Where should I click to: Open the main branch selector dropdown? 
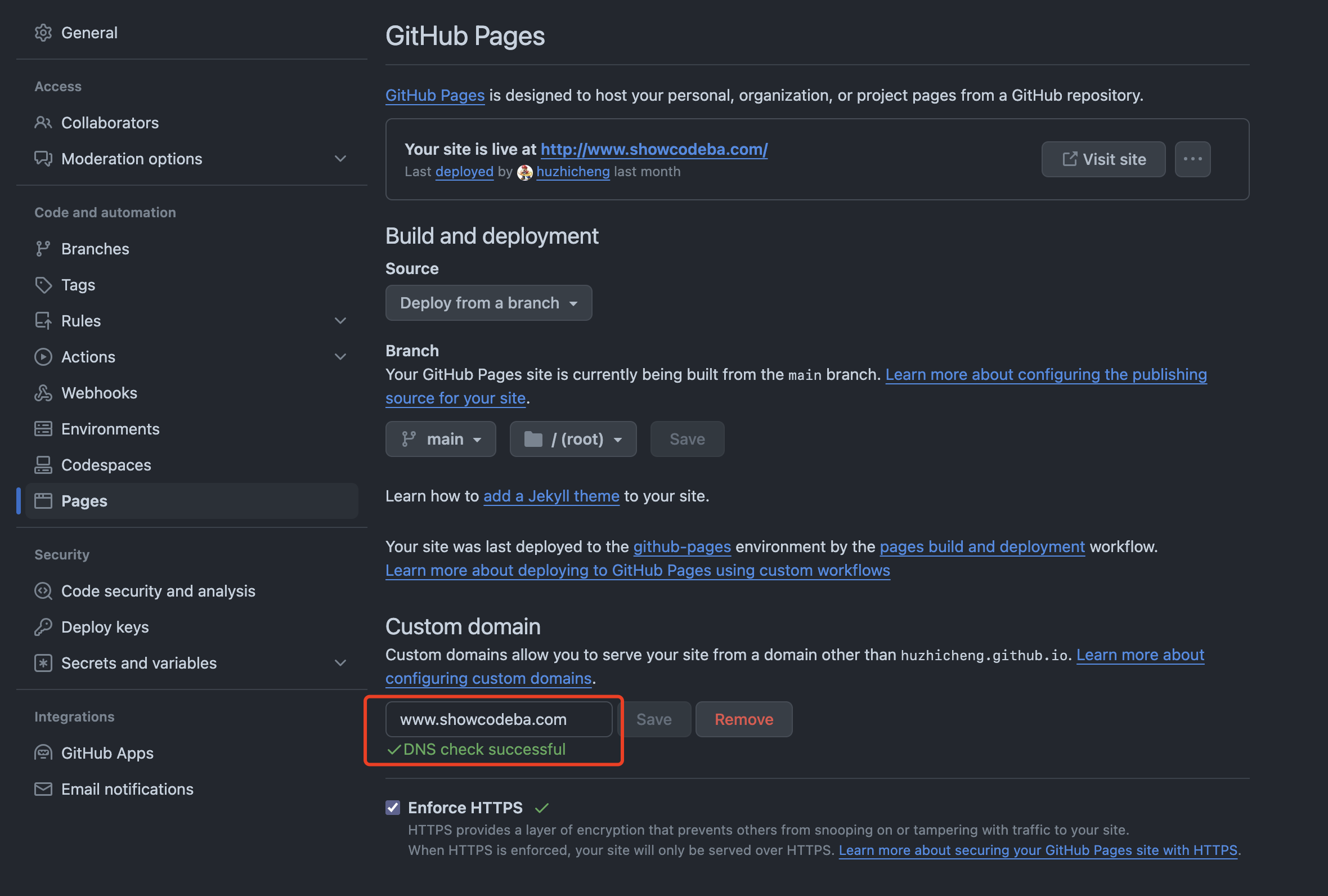click(441, 439)
